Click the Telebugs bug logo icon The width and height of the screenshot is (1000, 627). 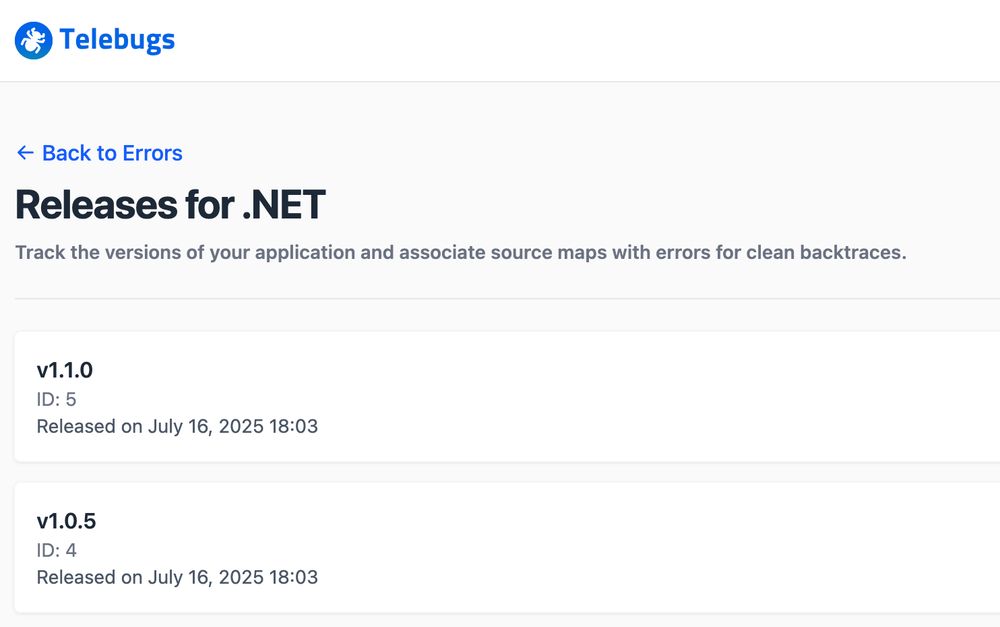(33, 40)
